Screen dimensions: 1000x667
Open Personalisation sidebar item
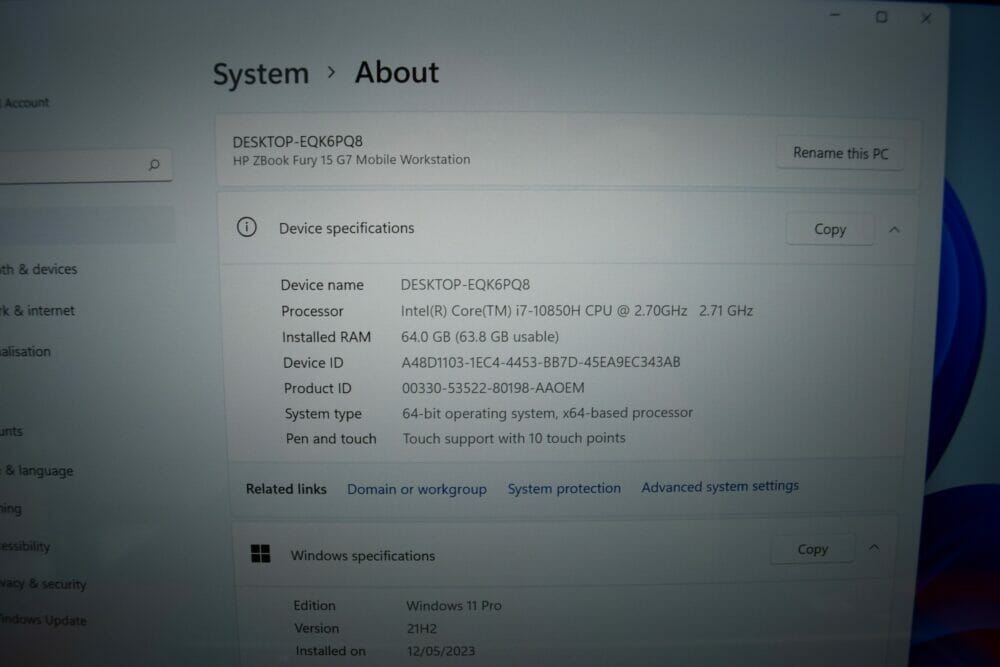(25, 351)
